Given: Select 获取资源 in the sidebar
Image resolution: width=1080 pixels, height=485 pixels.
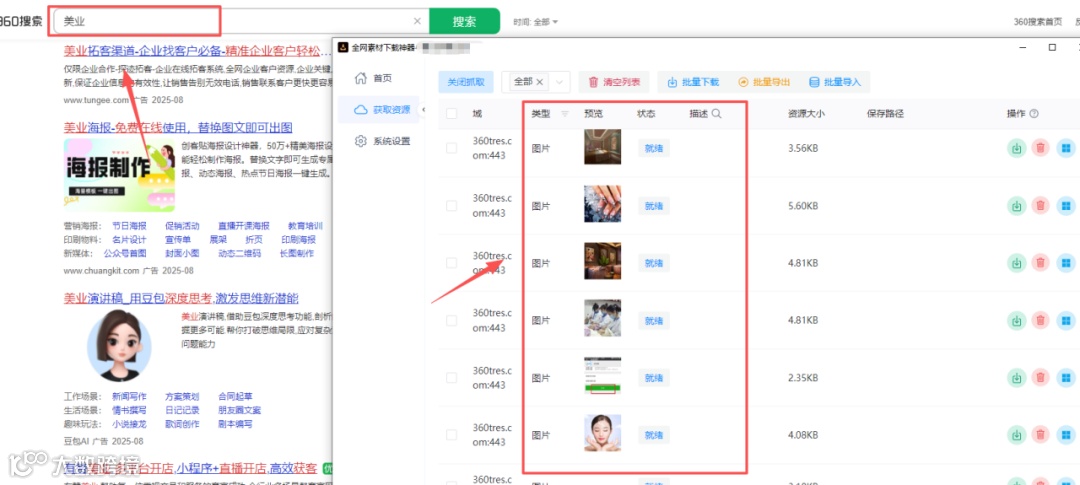Looking at the screenshot, I should click(381, 110).
